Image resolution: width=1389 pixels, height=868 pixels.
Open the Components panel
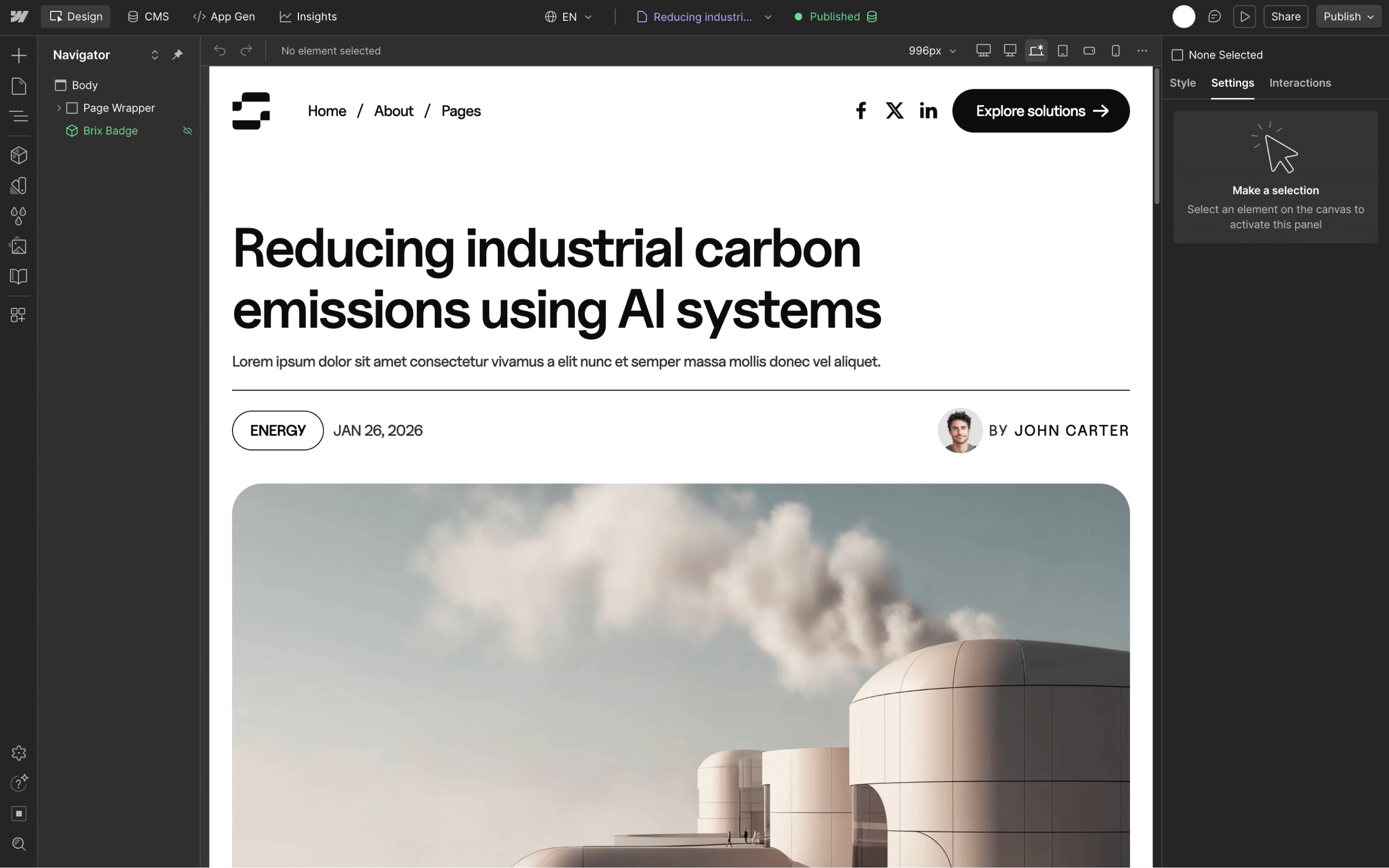[19, 155]
